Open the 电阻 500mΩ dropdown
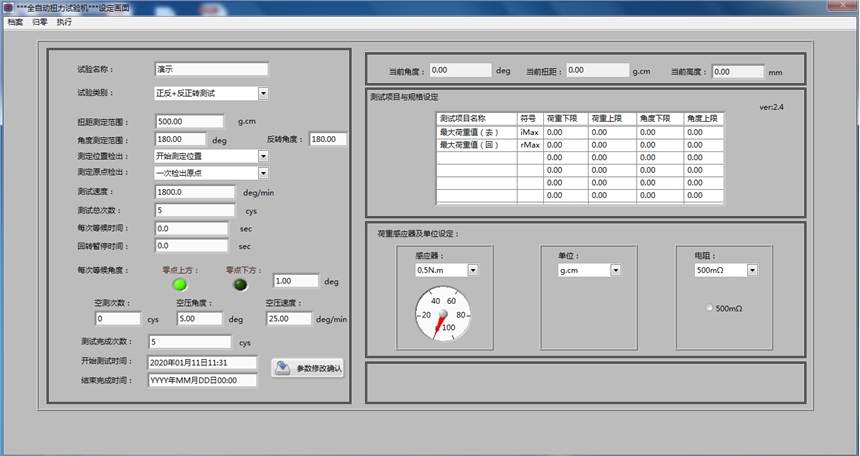 (751, 270)
